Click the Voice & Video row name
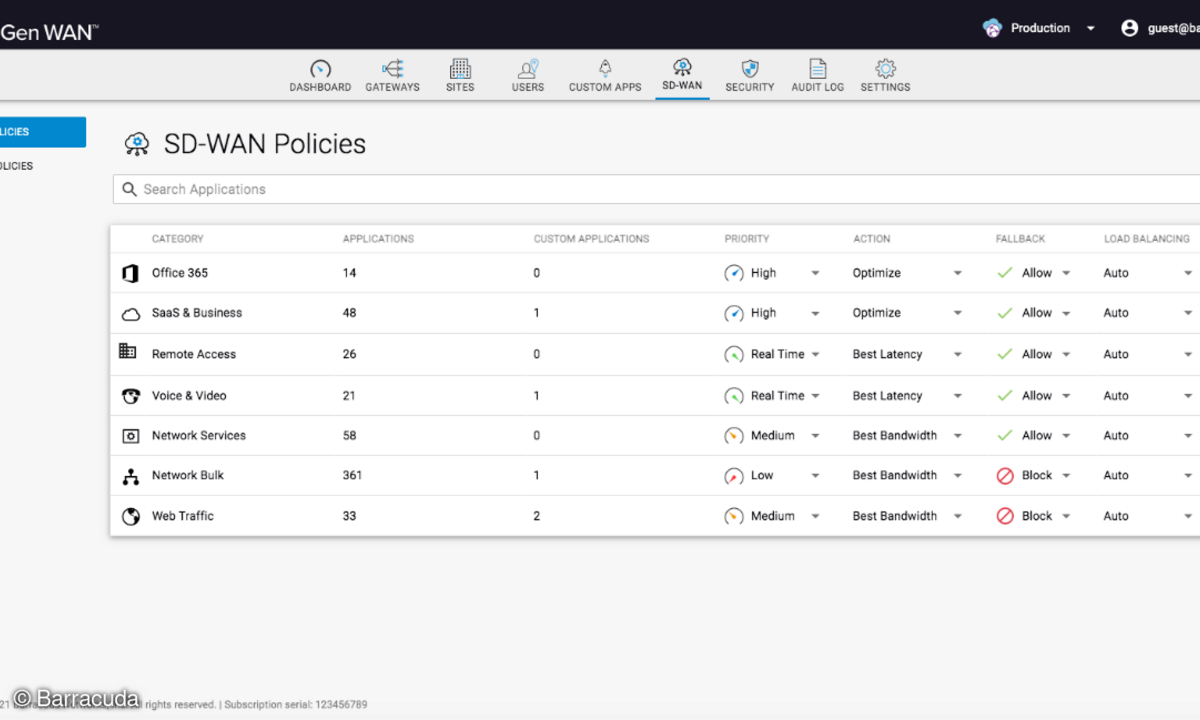1200x720 pixels. (x=189, y=396)
